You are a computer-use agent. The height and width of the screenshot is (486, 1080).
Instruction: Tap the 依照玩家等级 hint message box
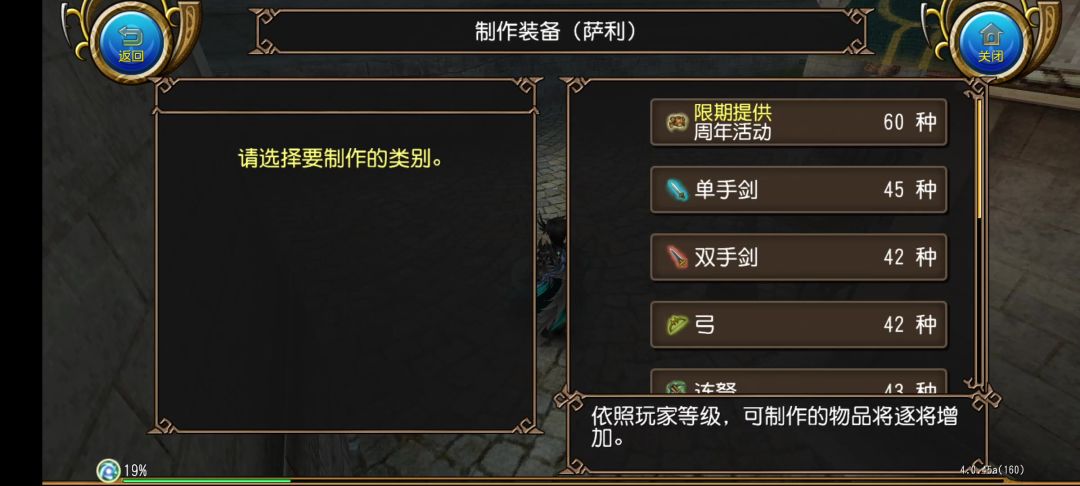point(775,427)
